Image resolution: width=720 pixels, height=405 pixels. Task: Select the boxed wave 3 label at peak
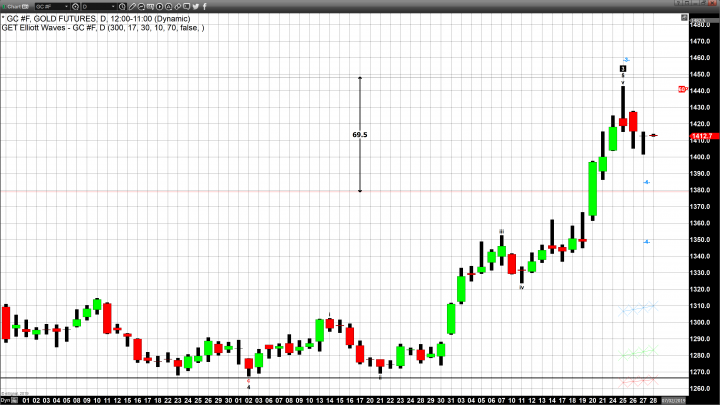[622, 68]
